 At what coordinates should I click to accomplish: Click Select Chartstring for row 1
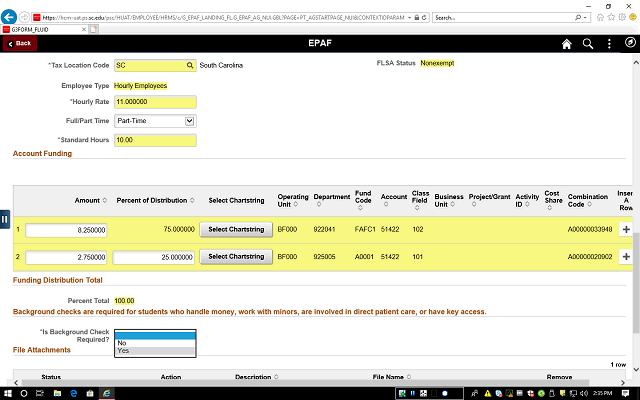point(236,229)
